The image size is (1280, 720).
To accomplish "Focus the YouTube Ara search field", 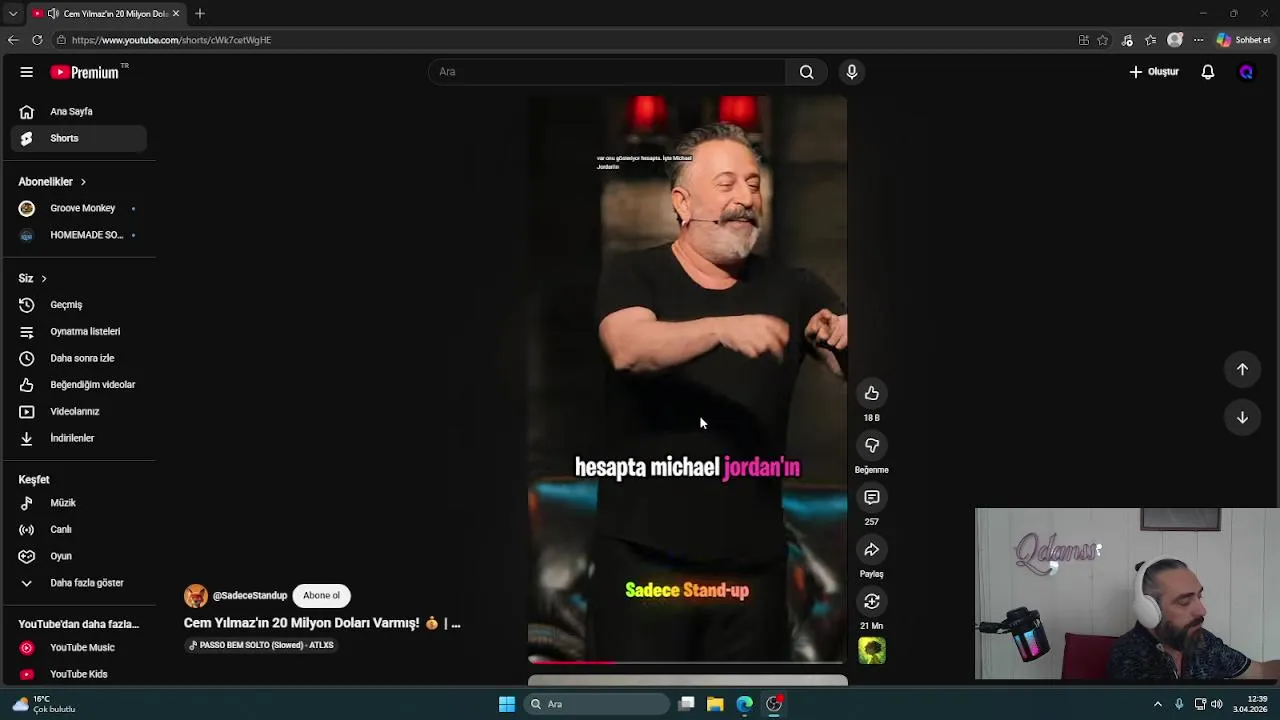I will click(607, 72).
